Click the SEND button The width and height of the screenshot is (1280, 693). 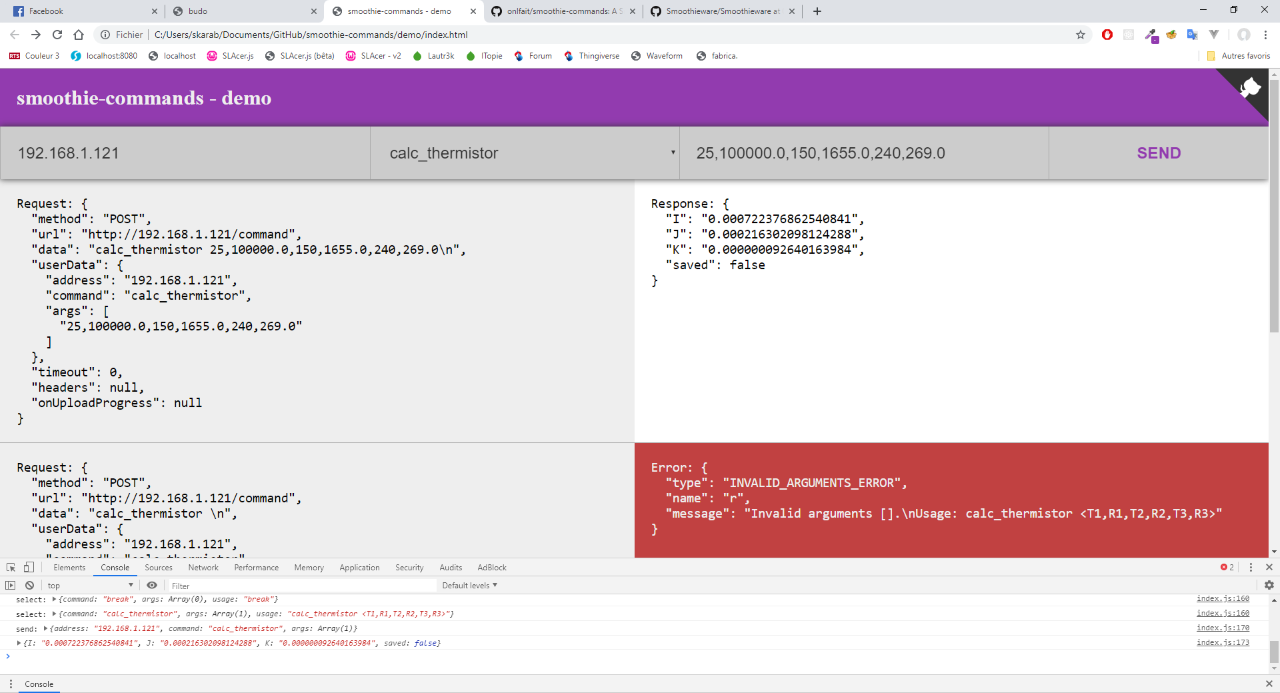click(1158, 152)
